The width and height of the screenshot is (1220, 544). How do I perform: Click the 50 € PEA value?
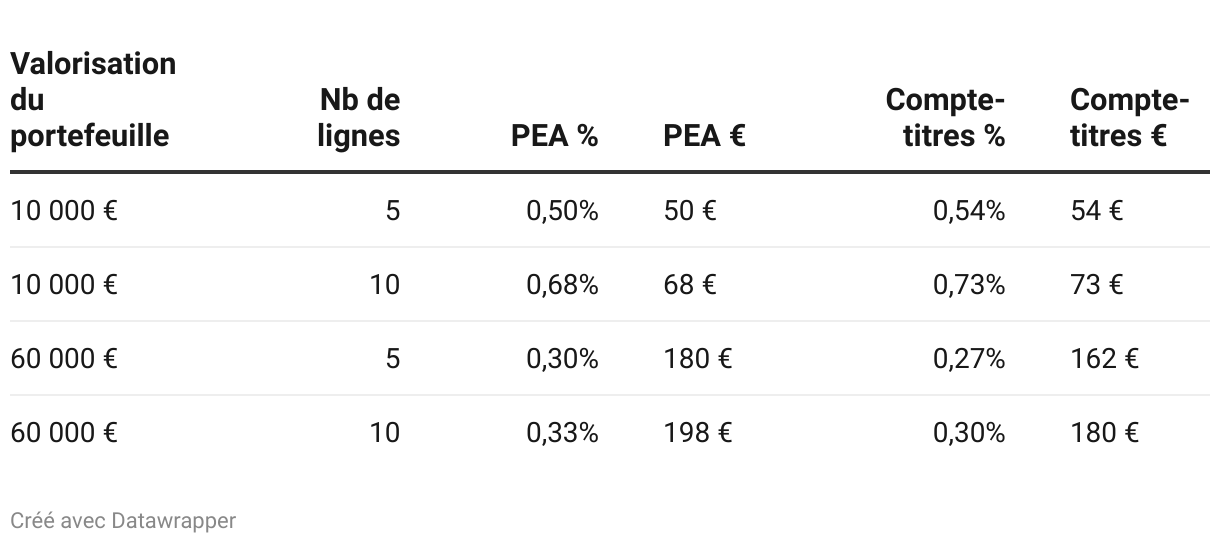tap(690, 211)
